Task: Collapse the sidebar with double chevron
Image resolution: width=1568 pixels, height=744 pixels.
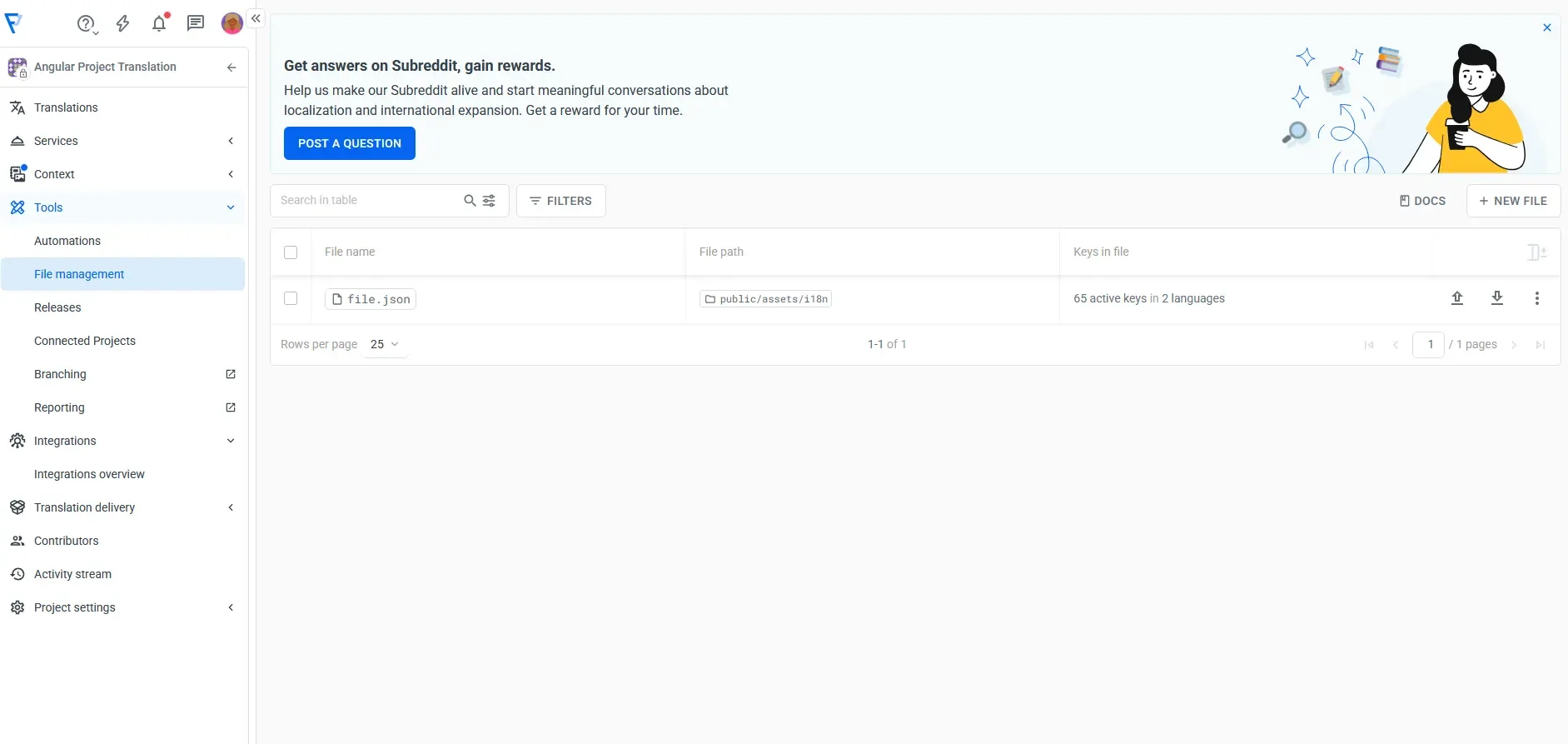Action: [x=256, y=18]
